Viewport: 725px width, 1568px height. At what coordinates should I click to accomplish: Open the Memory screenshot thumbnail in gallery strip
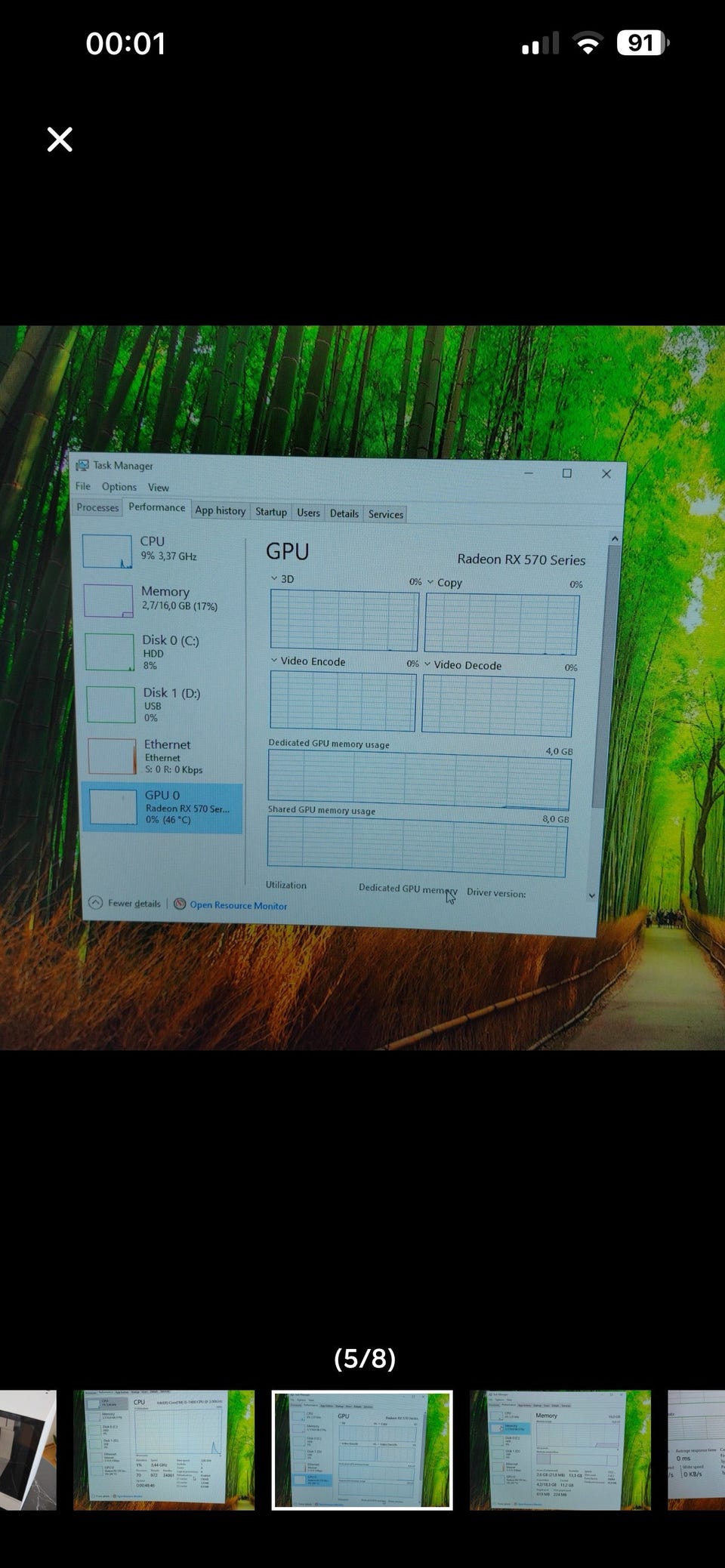[560, 1450]
